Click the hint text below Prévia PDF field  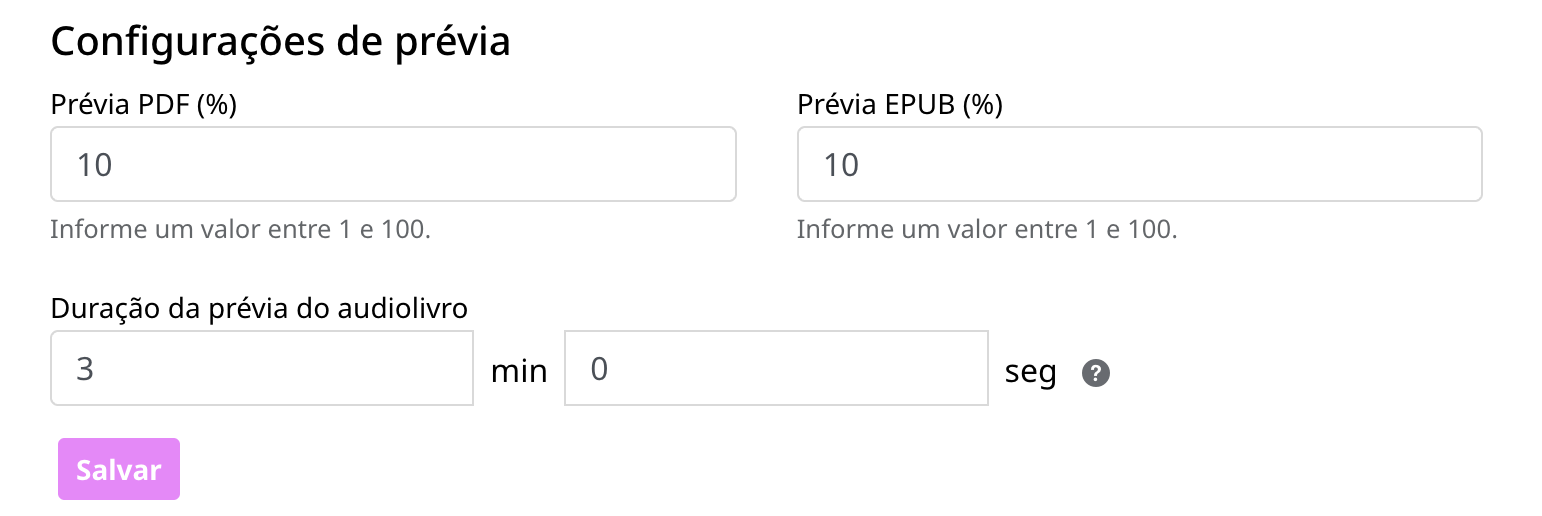pos(241,229)
